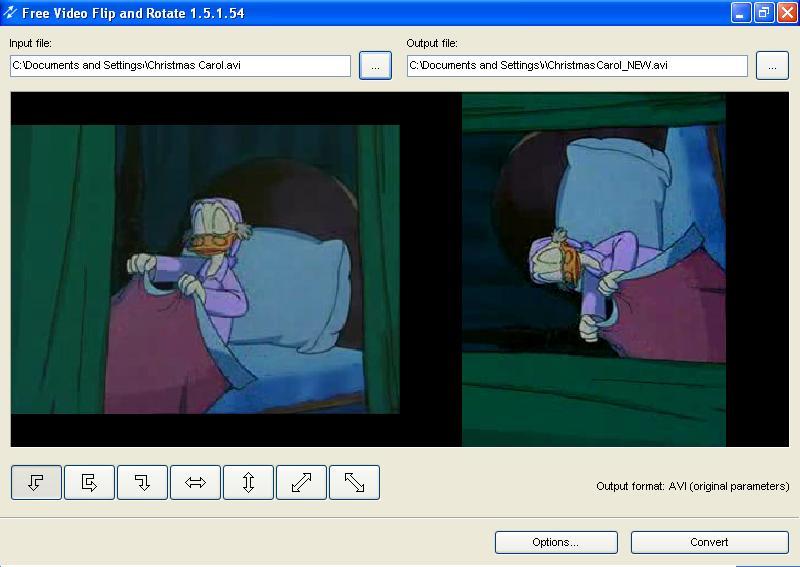Select the rotate 90° left button
This screenshot has width=800, height=567.
(x=36, y=482)
